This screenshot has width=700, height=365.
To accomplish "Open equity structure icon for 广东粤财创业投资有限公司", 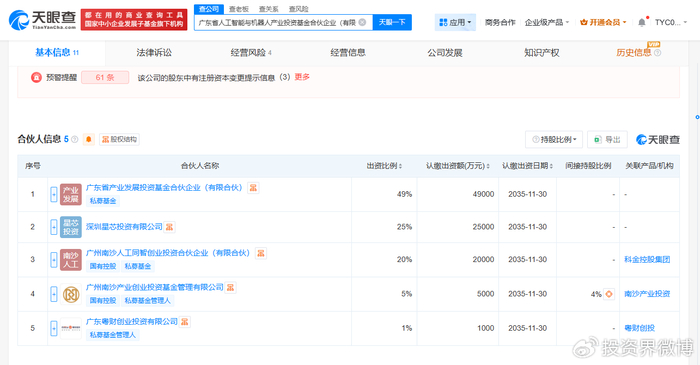I will tap(185, 322).
